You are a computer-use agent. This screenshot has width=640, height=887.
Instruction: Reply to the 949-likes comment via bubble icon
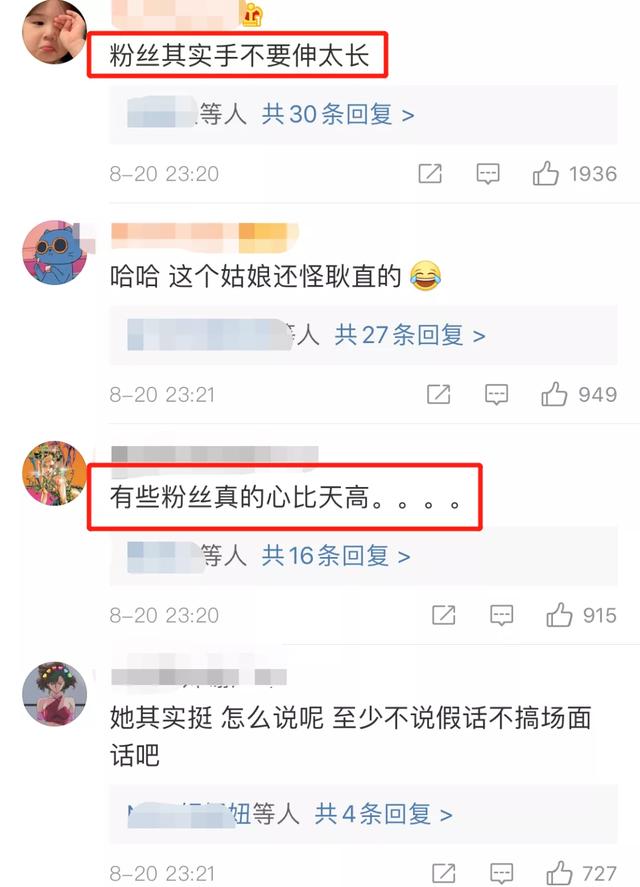pyautogui.click(x=496, y=394)
